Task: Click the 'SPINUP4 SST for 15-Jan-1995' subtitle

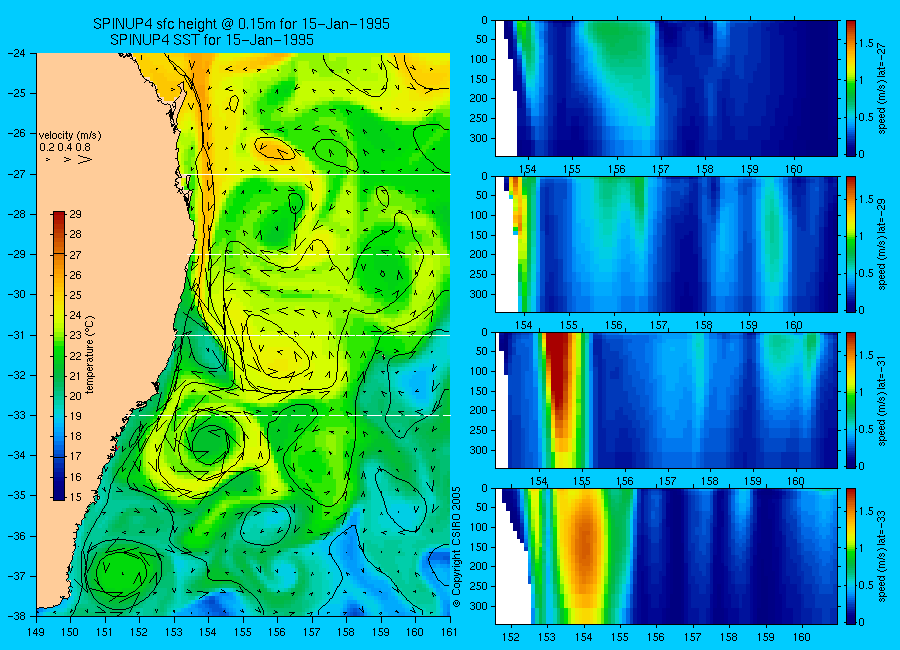Action: coord(212,40)
